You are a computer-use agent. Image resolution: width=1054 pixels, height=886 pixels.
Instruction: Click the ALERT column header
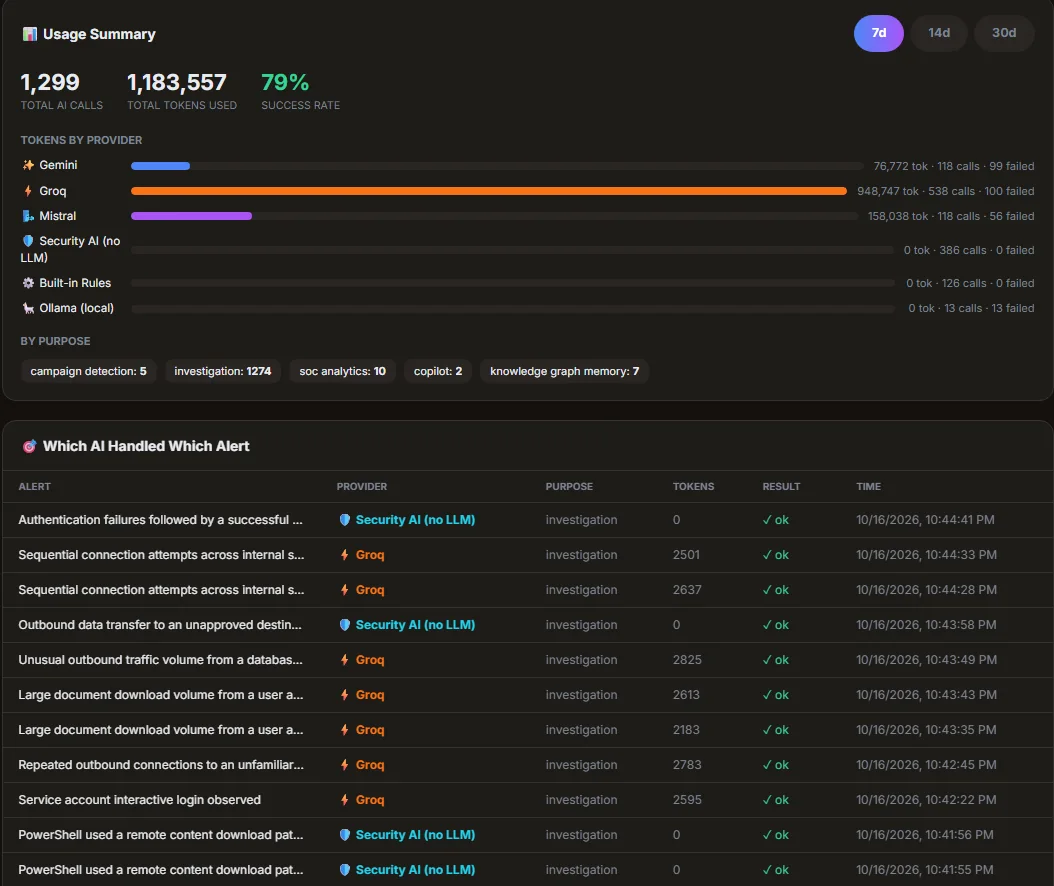pos(34,486)
